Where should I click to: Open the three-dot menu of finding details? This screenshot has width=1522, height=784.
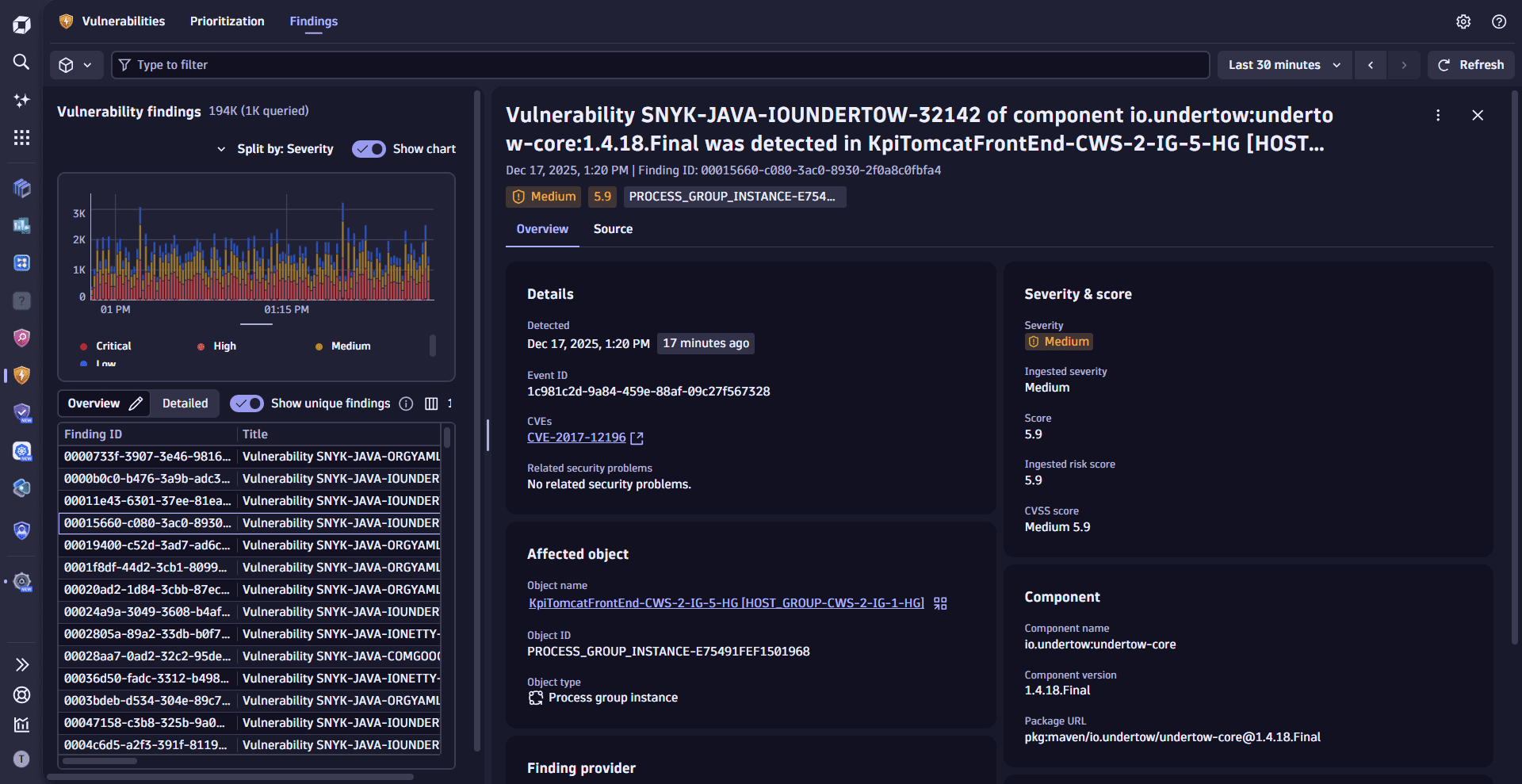coord(1438,115)
